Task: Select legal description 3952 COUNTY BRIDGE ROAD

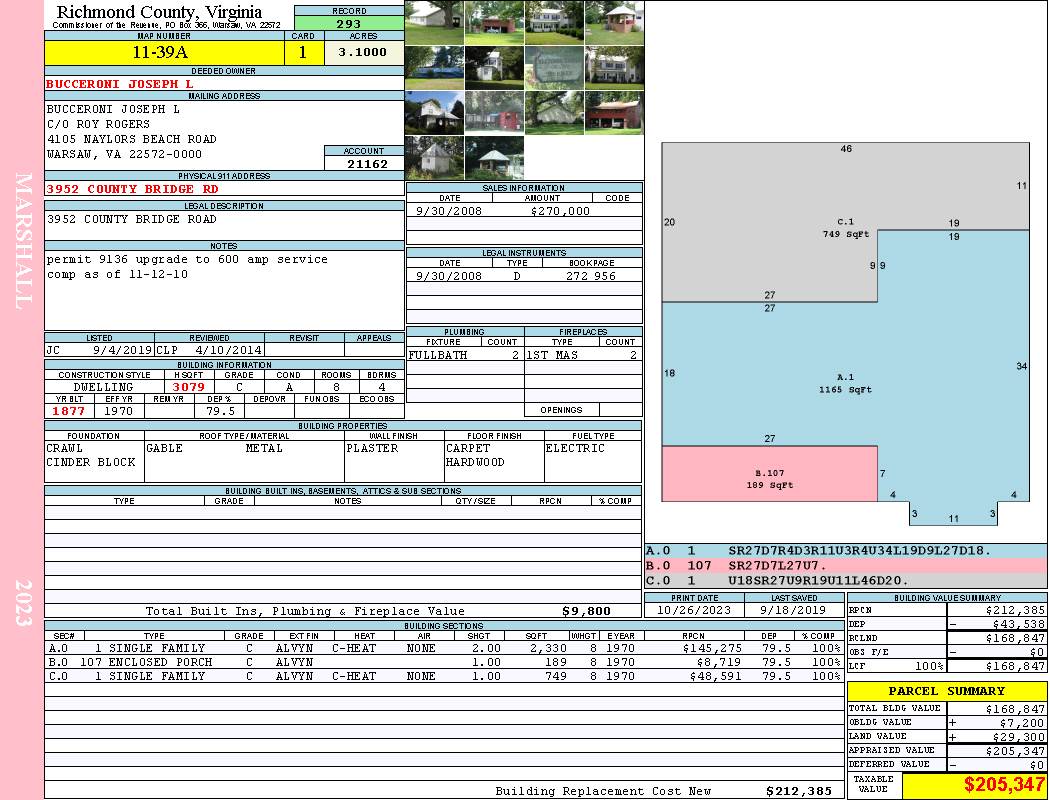Action: (132, 219)
